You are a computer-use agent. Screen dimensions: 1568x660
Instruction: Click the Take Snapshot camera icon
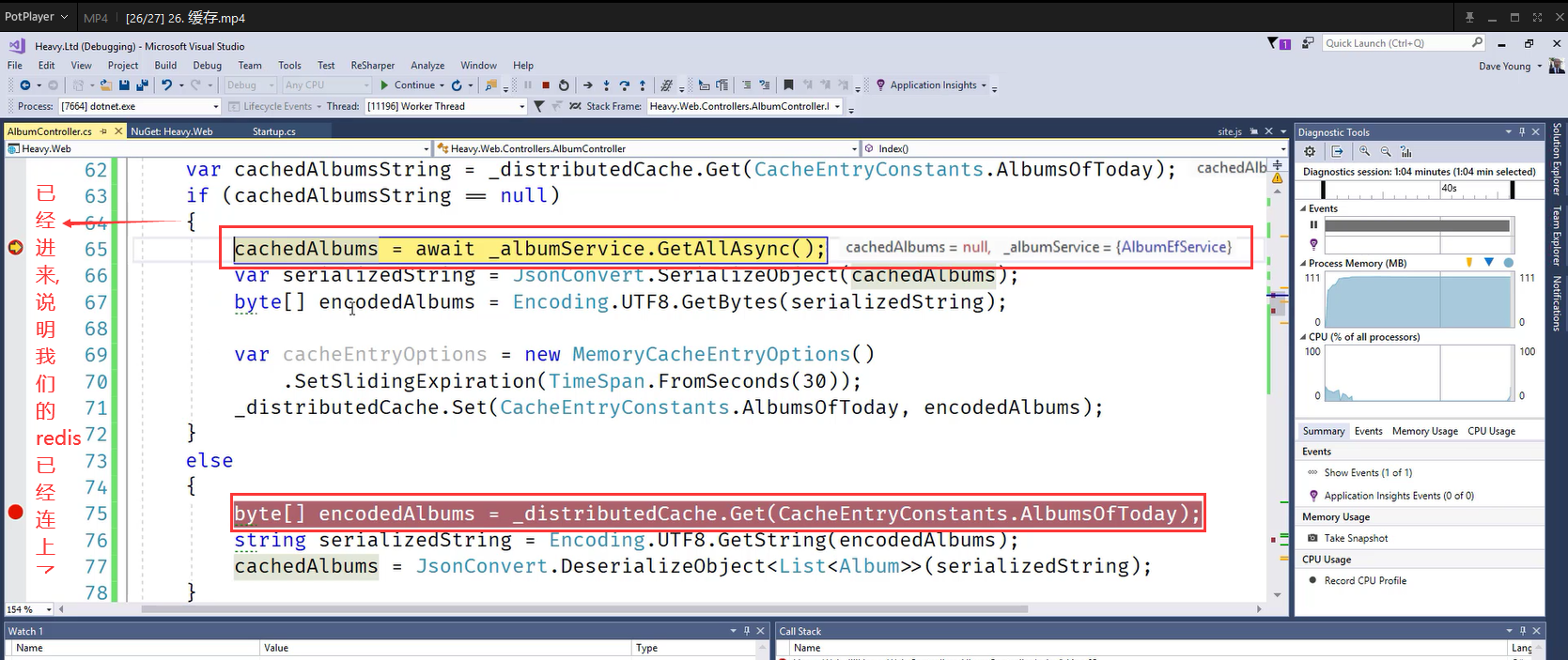(1312, 538)
